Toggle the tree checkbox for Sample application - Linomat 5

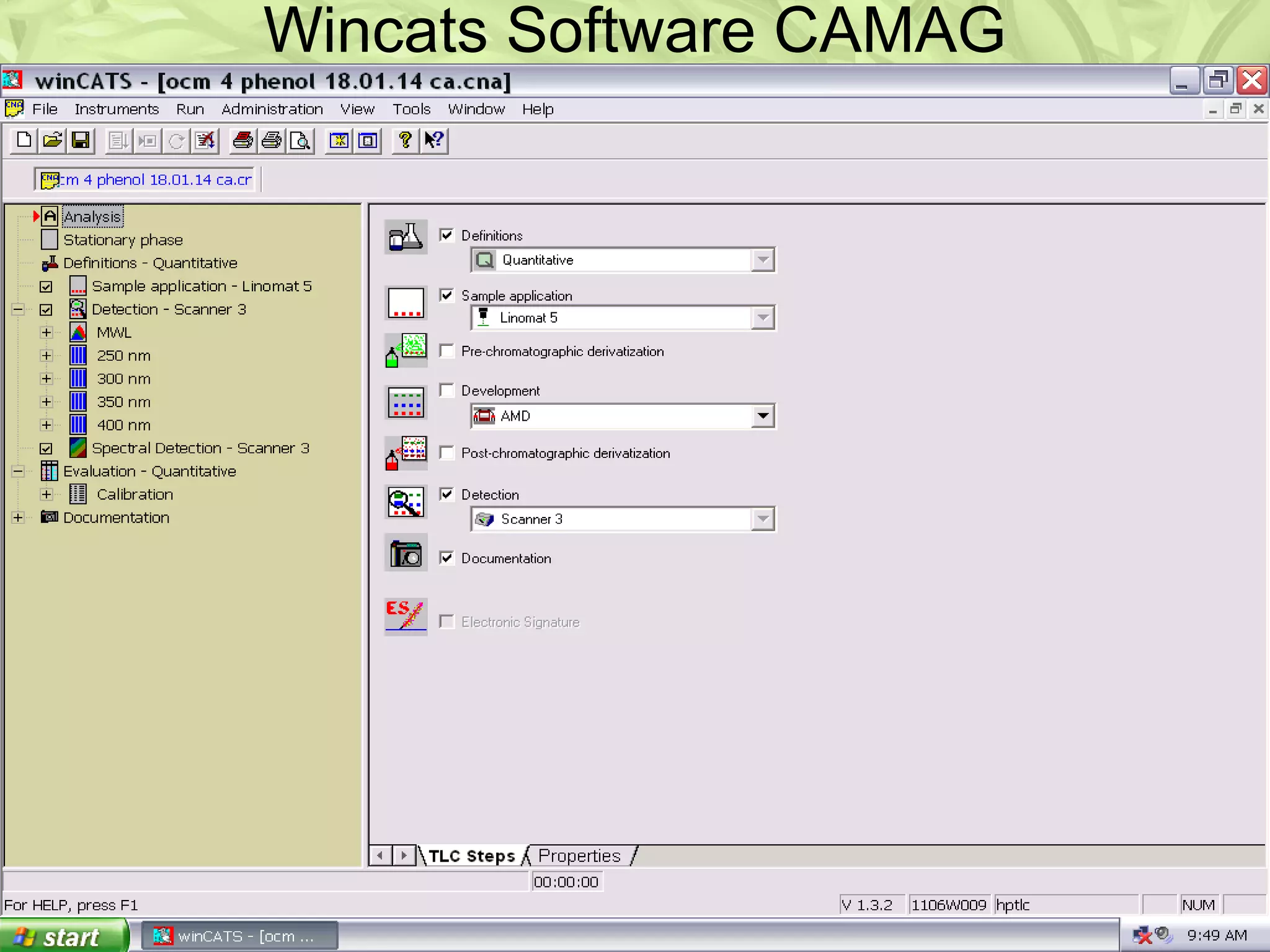pos(46,287)
